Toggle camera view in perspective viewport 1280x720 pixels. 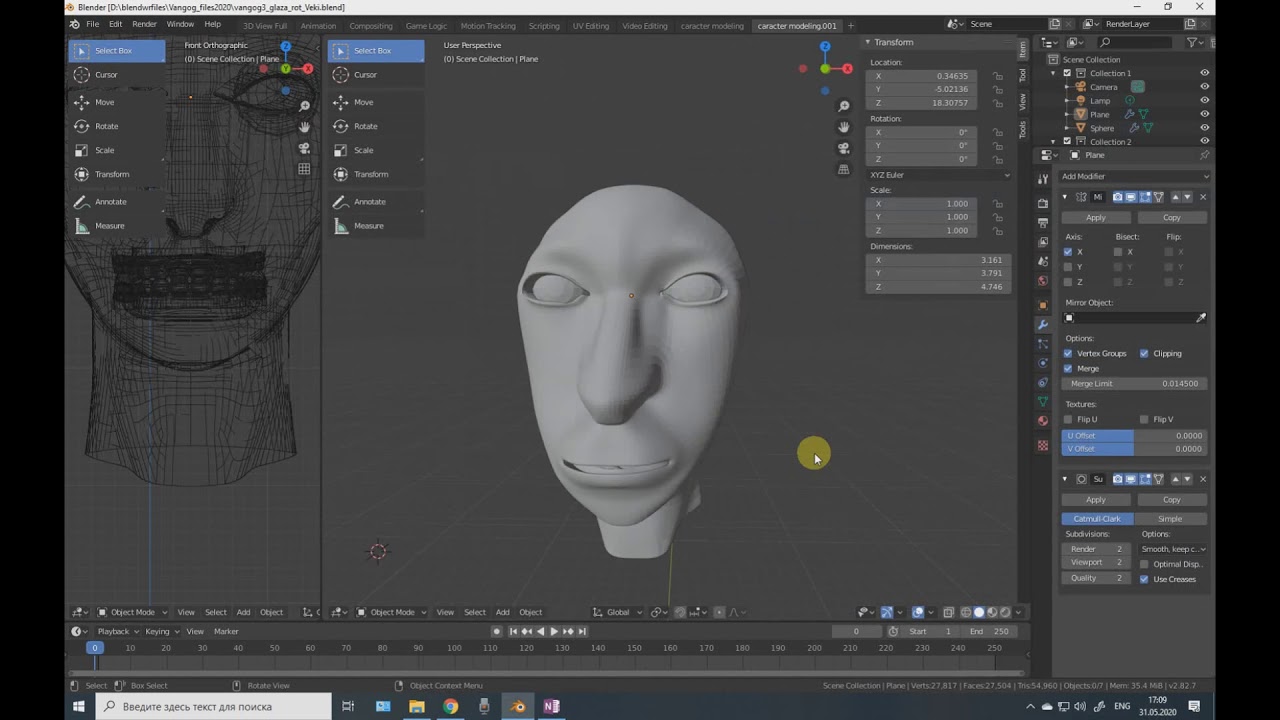[844, 148]
